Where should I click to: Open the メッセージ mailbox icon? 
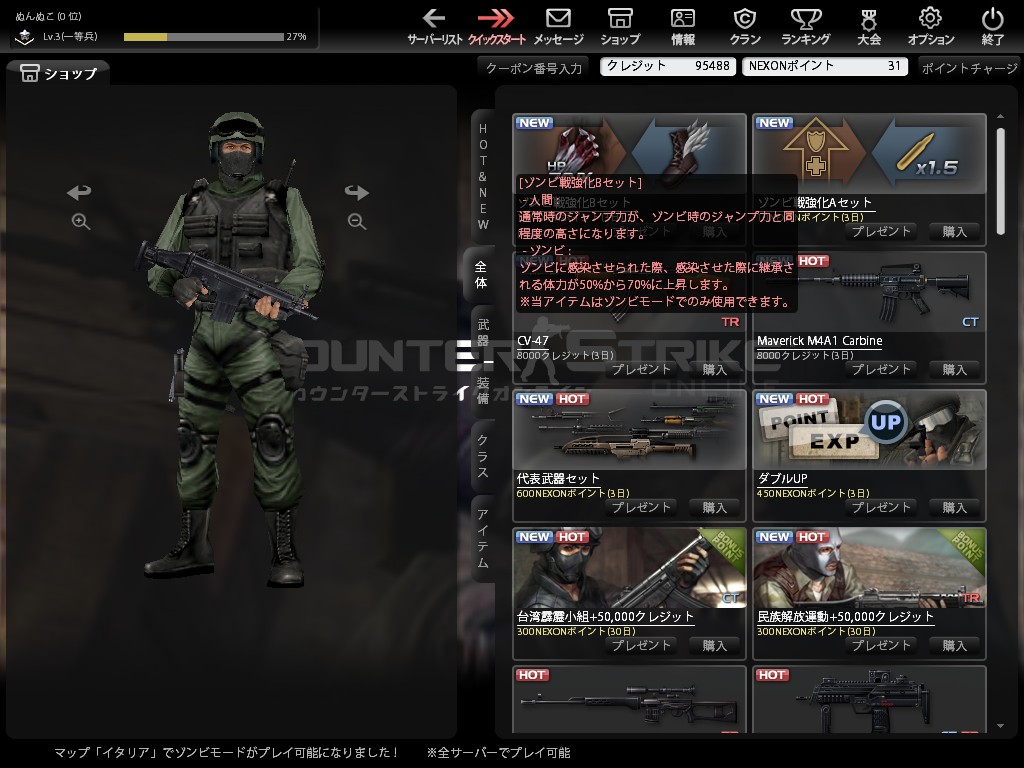pyautogui.click(x=558, y=27)
